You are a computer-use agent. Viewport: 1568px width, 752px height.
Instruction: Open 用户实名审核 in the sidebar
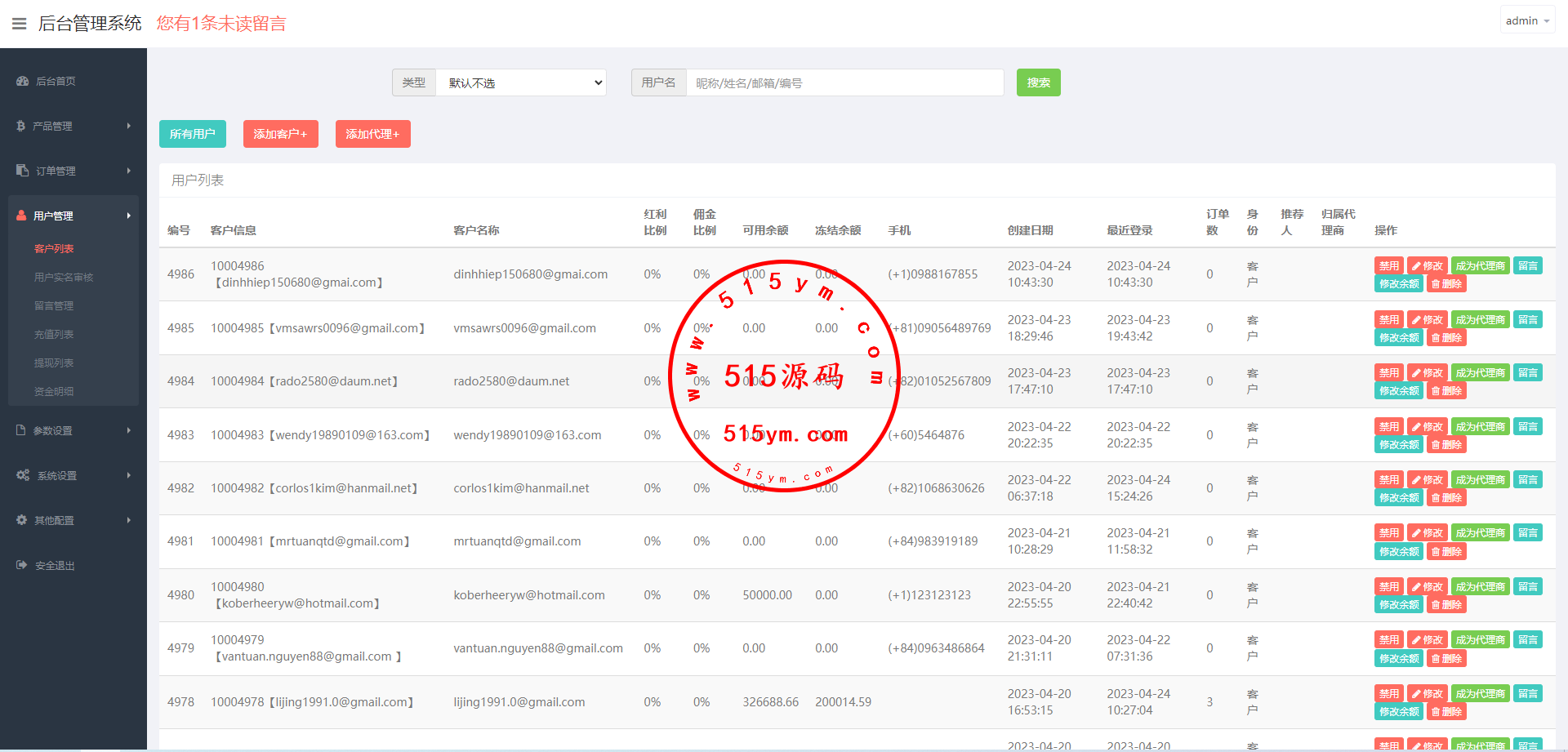(64, 277)
